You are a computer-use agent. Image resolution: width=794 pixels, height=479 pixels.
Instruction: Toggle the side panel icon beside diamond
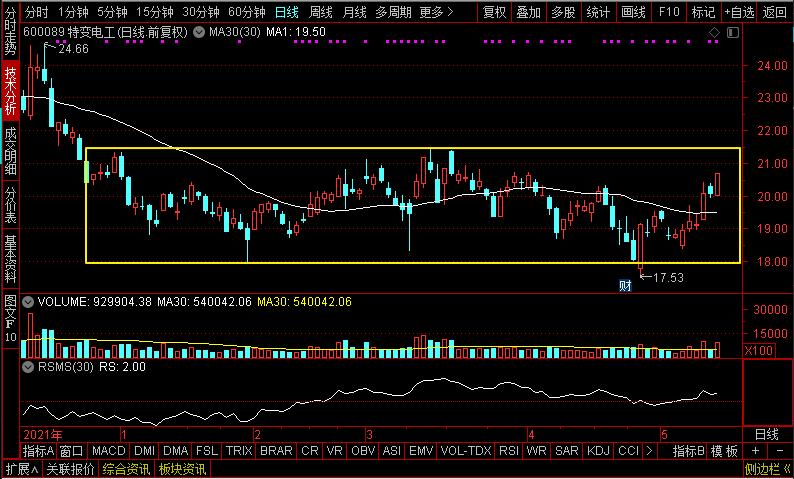coord(733,33)
